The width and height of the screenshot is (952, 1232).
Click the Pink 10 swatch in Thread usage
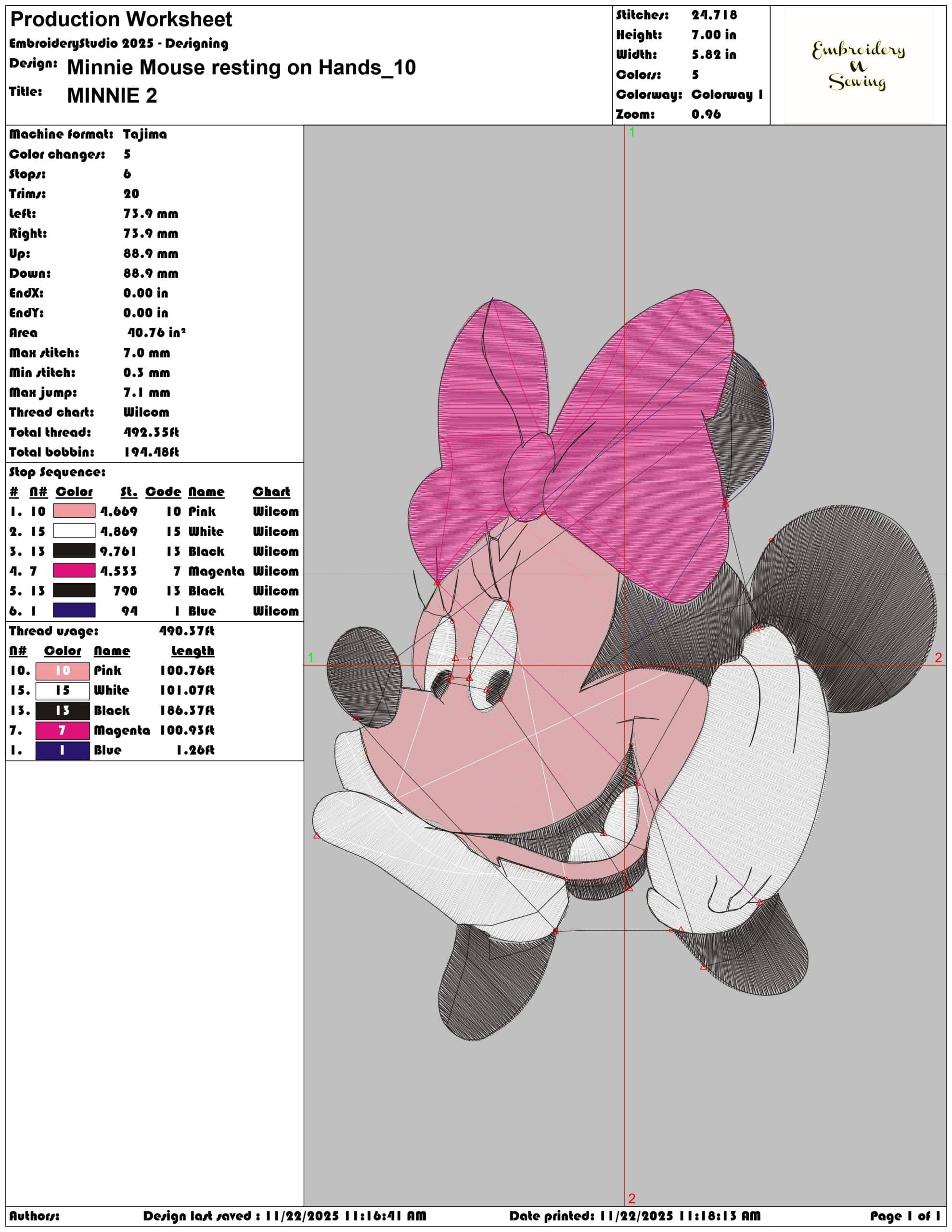click(x=63, y=671)
